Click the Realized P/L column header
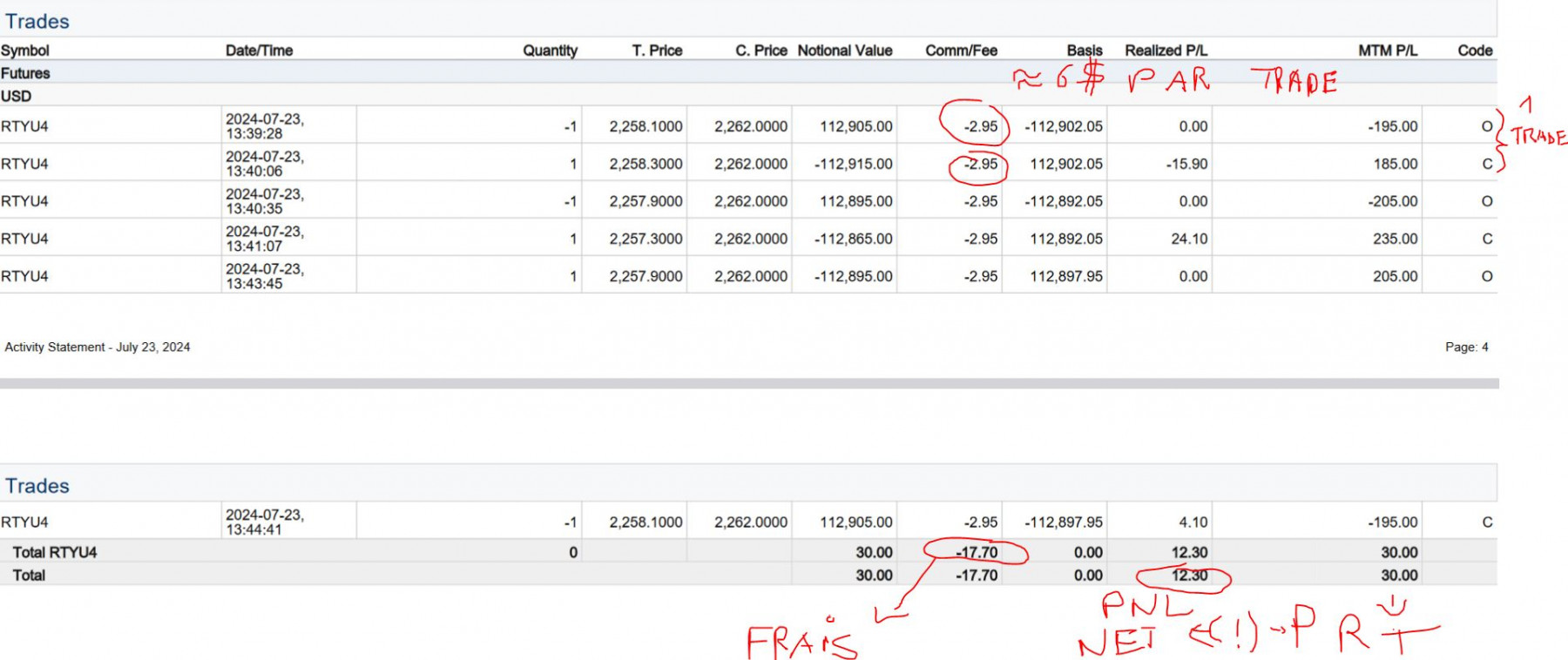1568x660 pixels. click(x=1166, y=51)
